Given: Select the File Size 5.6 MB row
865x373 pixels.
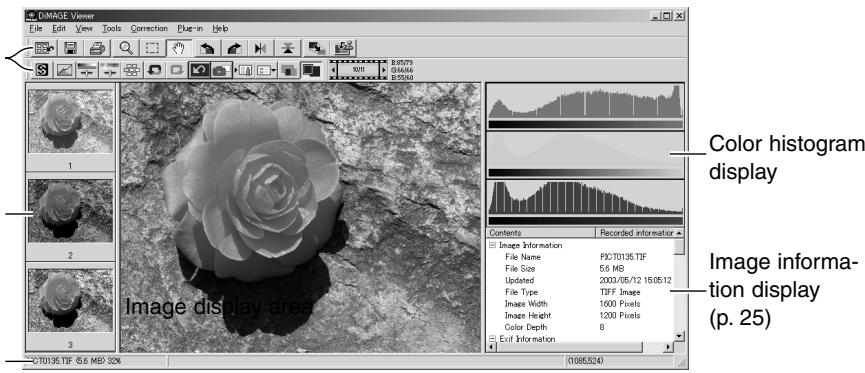Looking at the screenshot, I should click(x=580, y=269).
